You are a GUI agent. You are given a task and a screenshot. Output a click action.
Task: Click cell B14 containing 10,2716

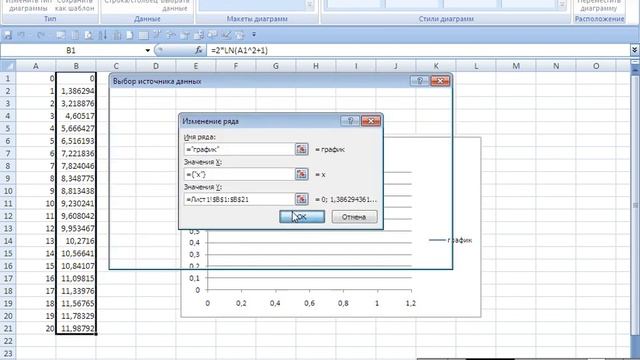76,241
